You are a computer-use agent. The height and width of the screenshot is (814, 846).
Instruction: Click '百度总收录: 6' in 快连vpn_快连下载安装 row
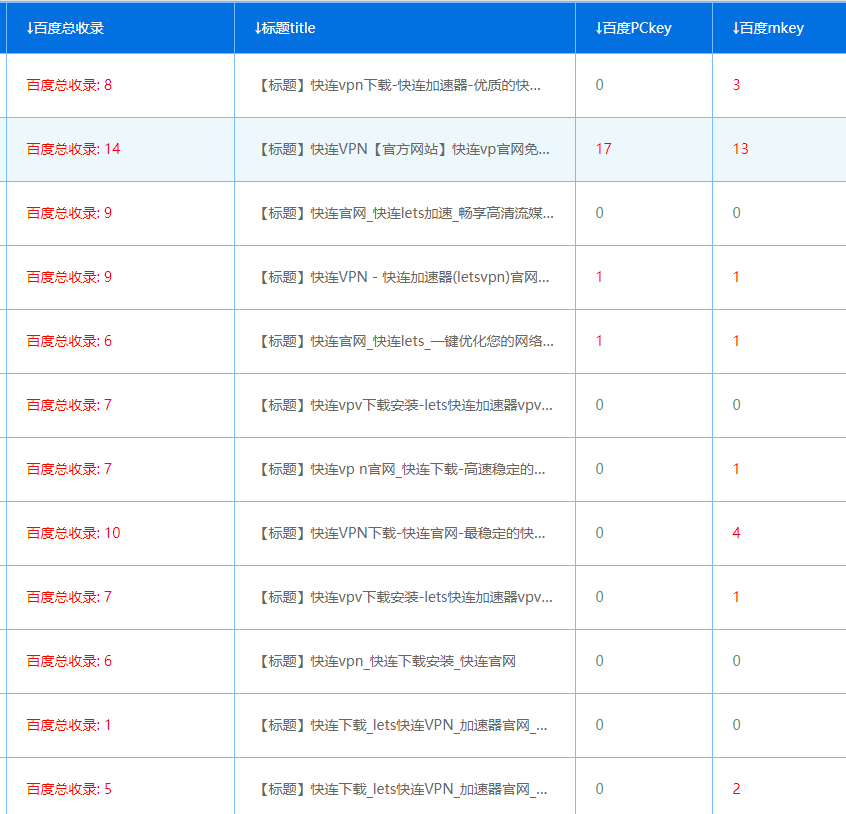[x=69, y=661]
